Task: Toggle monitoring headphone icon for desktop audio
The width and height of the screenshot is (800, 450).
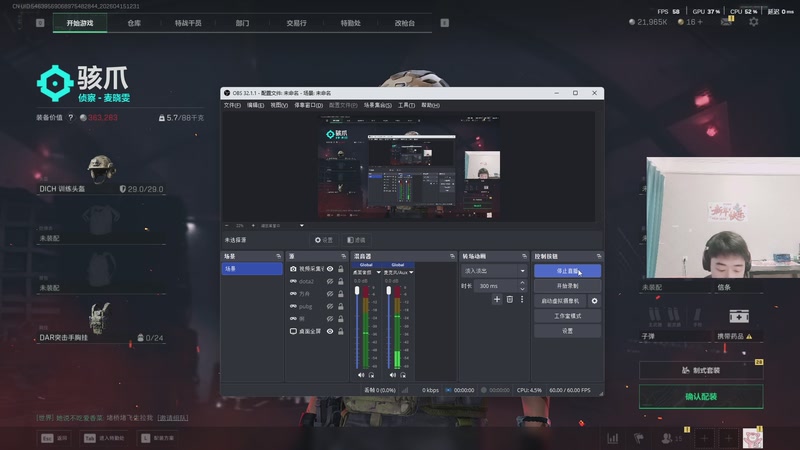Action: pos(371,375)
